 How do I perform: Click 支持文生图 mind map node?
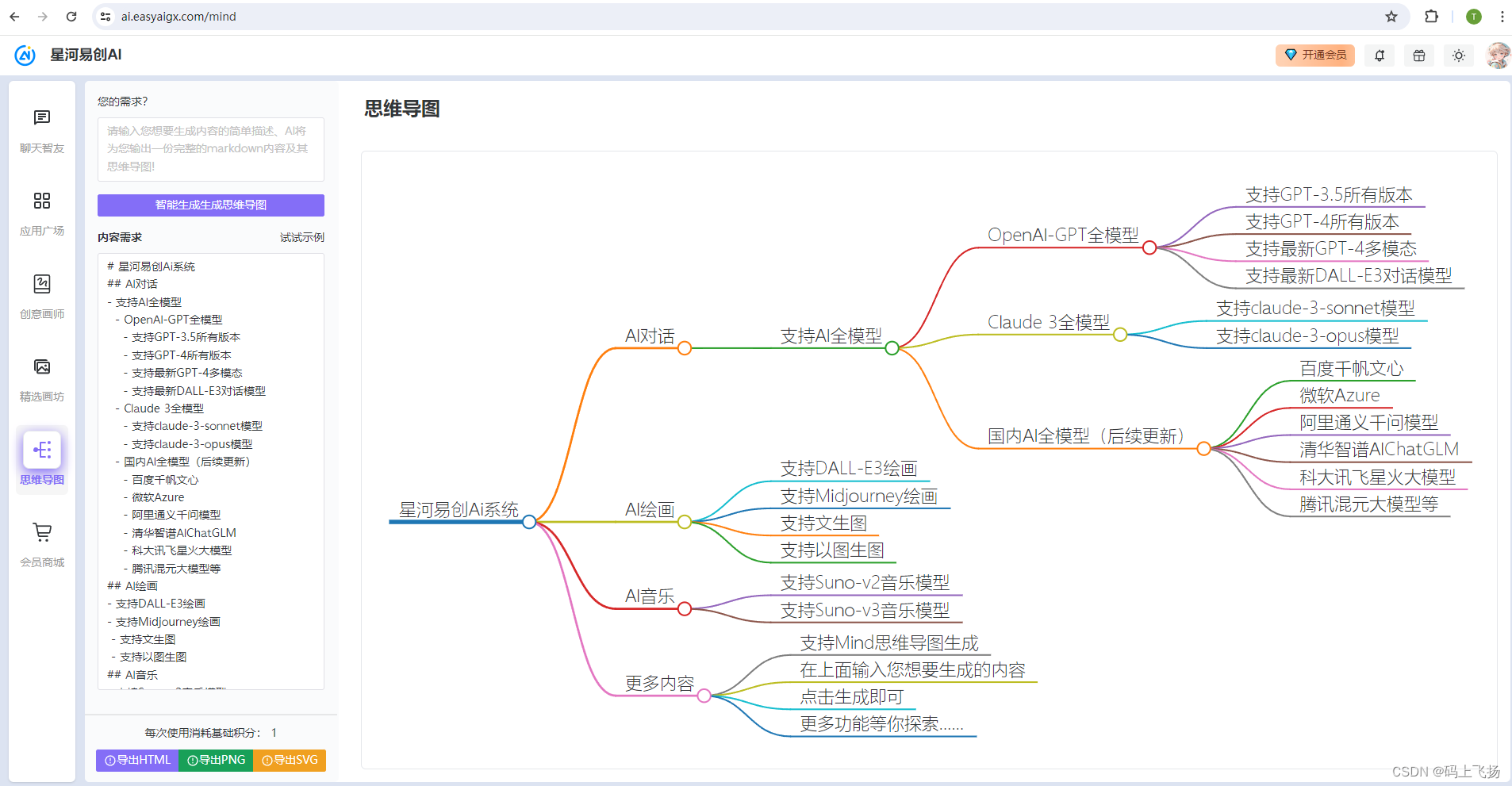[823, 523]
